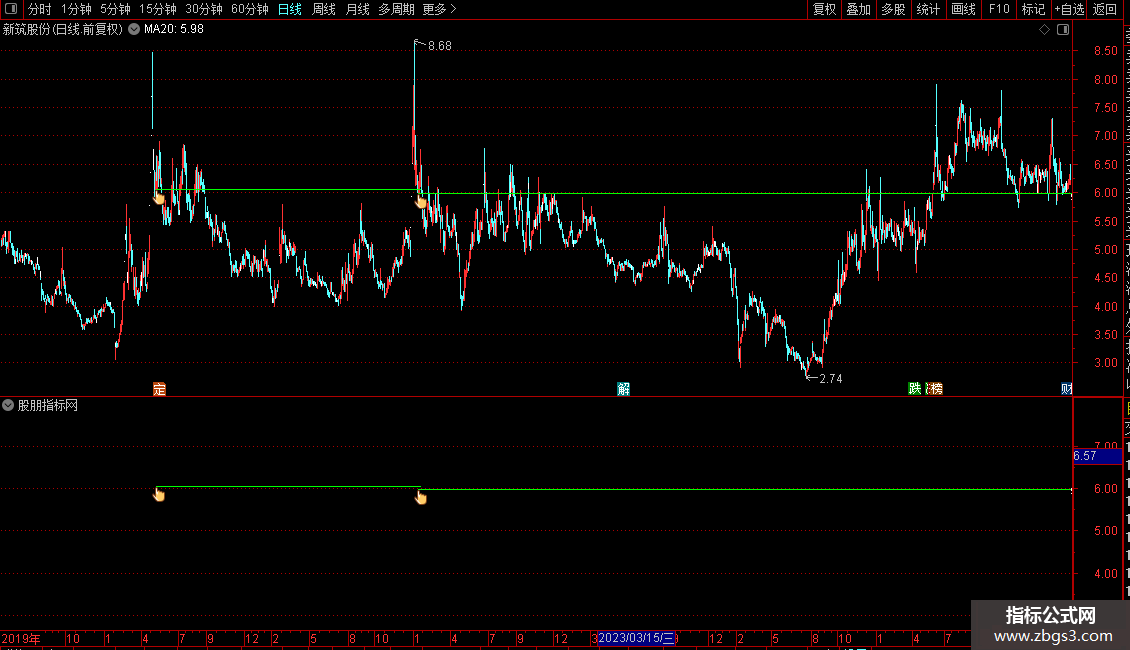Add stock via +自选 button

click(x=1069, y=9)
